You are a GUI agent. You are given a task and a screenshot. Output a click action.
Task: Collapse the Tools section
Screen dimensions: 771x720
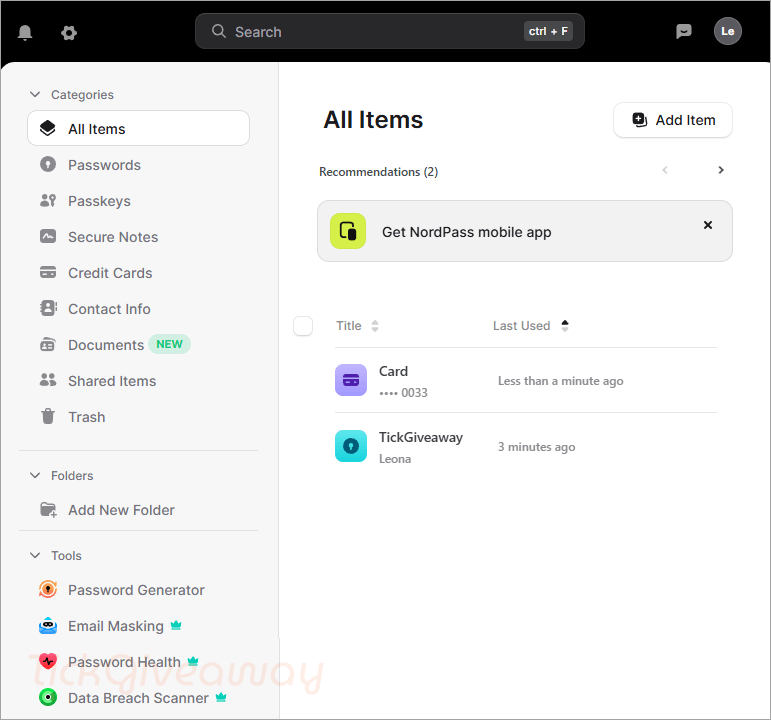[x=35, y=555]
